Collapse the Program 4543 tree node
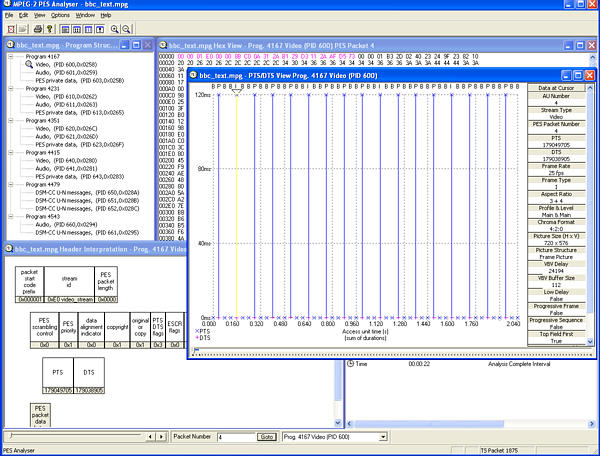The height and width of the screenshot is (456, 600). (11, 217)
